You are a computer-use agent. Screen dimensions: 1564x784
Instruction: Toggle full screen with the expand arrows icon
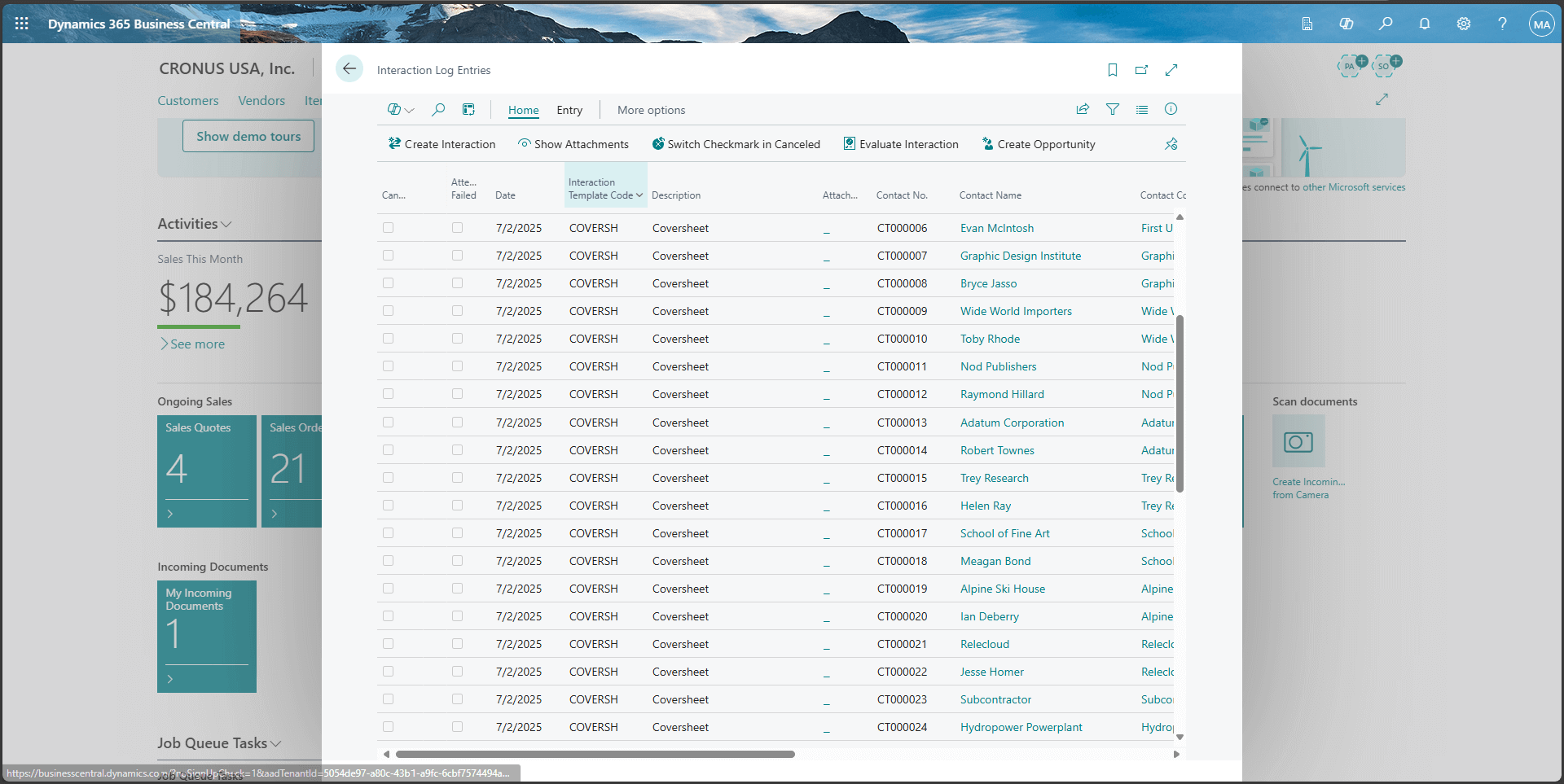1171,70
